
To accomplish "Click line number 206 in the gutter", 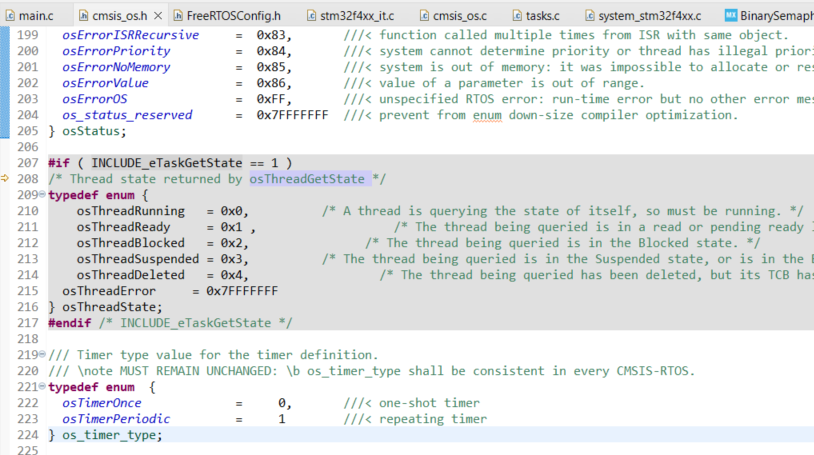I will point(28,147).
